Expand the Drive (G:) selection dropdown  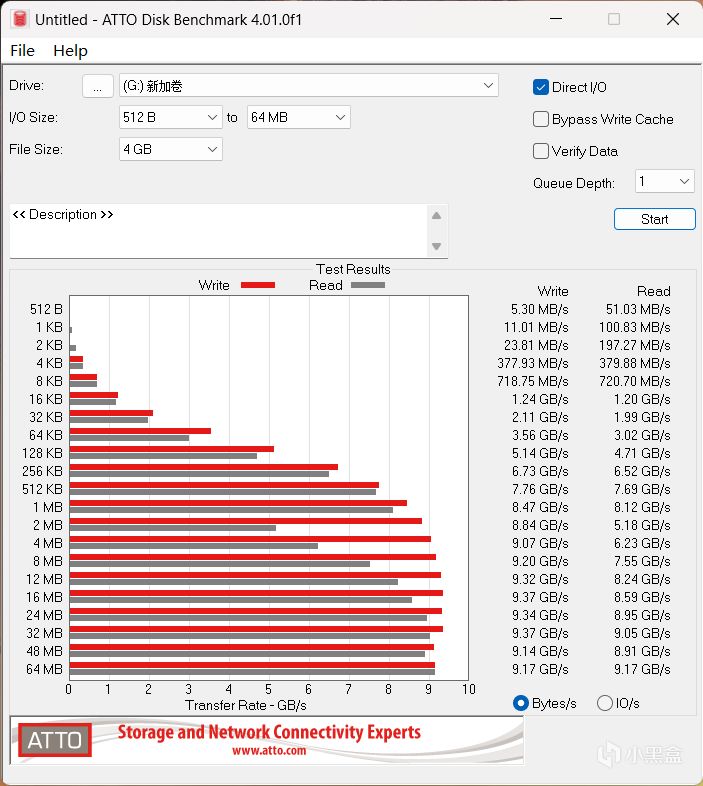(x=308, y=86)
